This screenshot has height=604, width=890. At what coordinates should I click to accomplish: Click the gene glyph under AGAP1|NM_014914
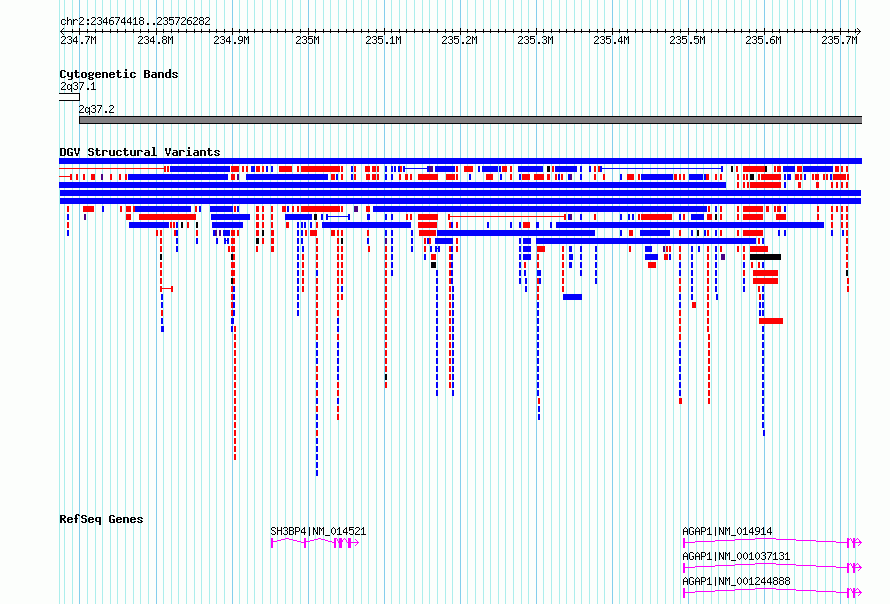coord(772,543)
